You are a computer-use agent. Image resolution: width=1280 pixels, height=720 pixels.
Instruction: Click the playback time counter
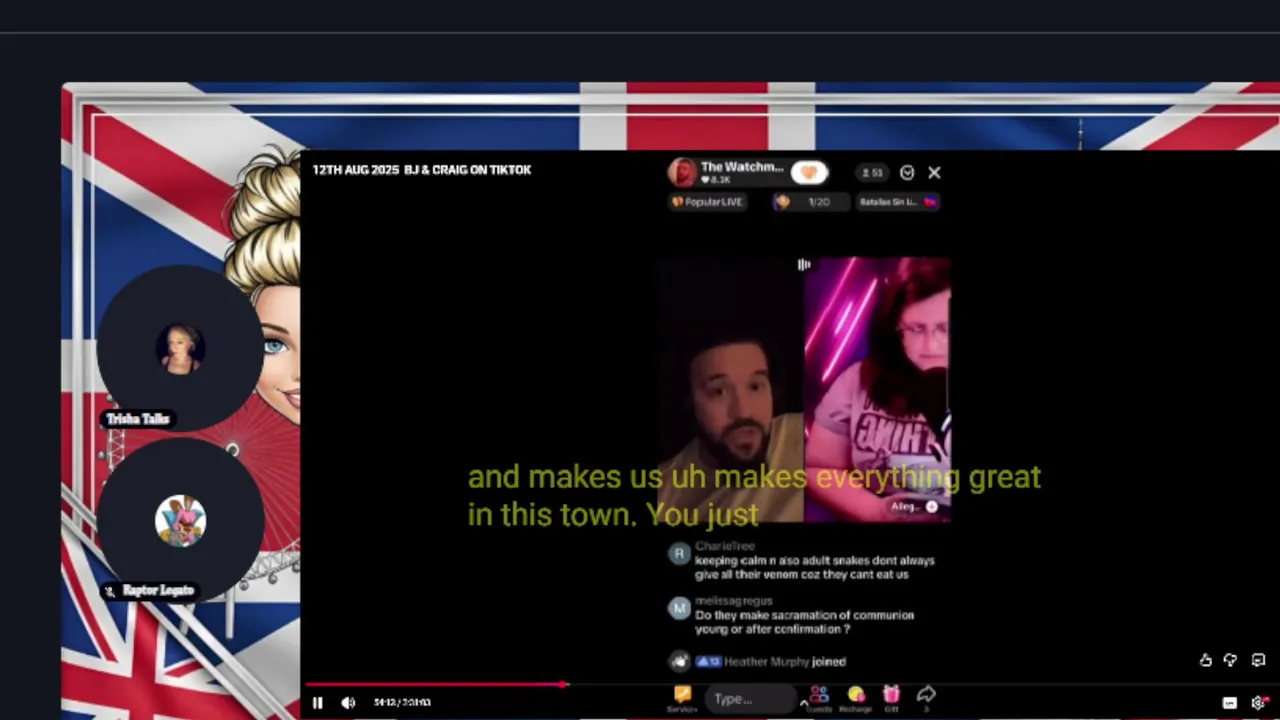click(x=402, y=703)
